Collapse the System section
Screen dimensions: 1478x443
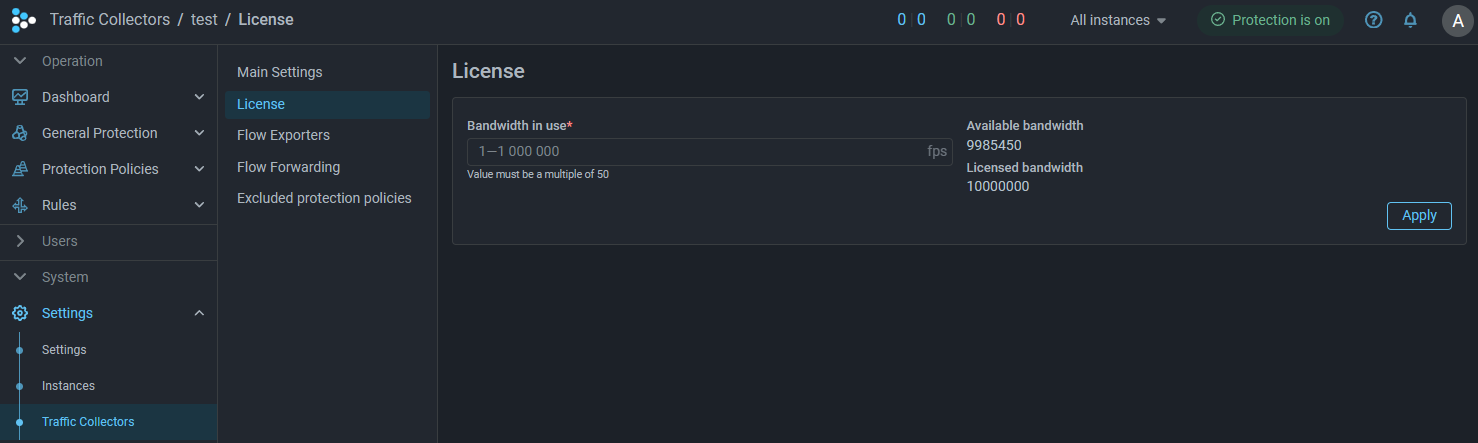click(x=20, y=277)
